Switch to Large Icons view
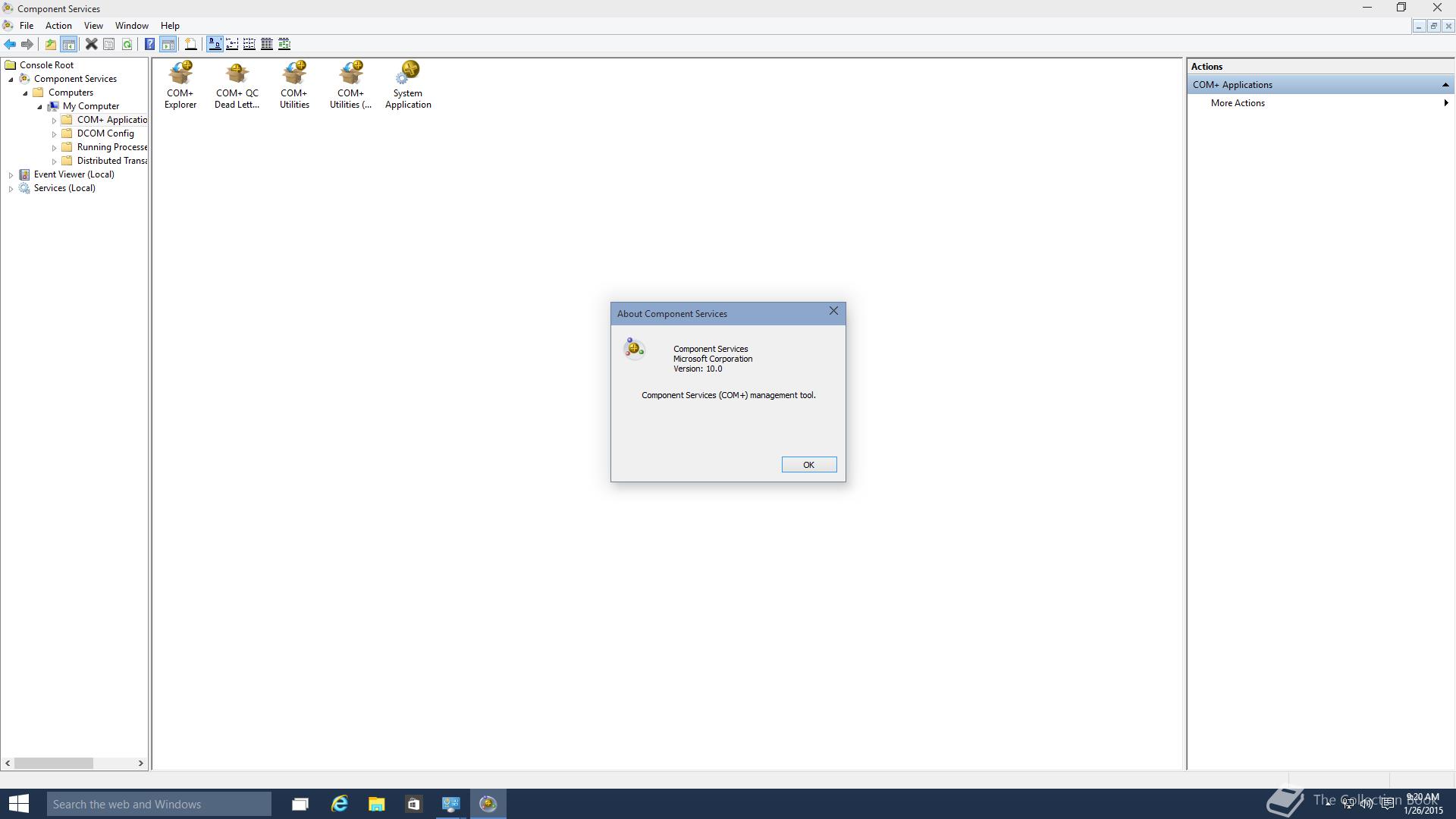 (x=215, y=44)
